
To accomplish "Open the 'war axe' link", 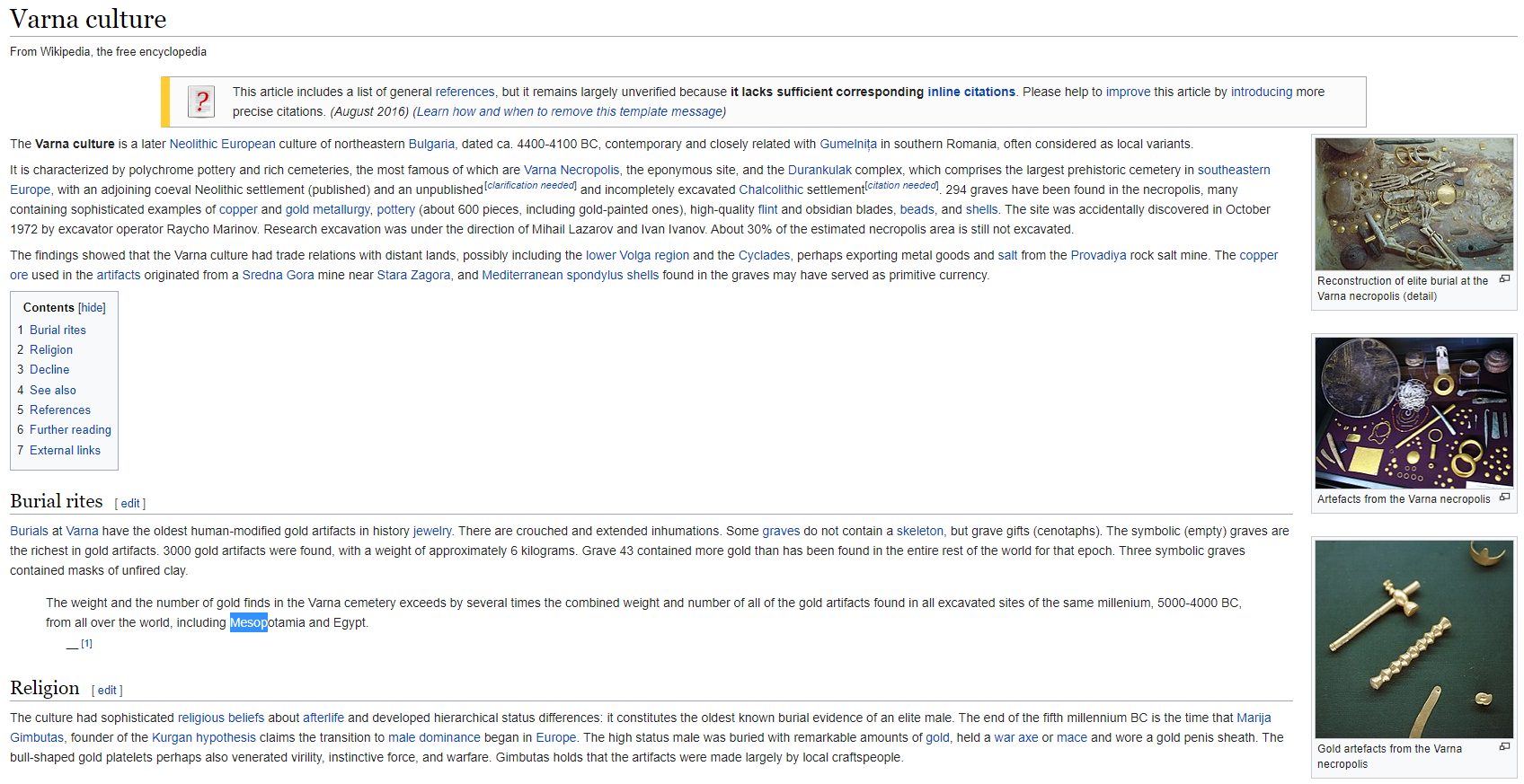I will [1016, 737].
